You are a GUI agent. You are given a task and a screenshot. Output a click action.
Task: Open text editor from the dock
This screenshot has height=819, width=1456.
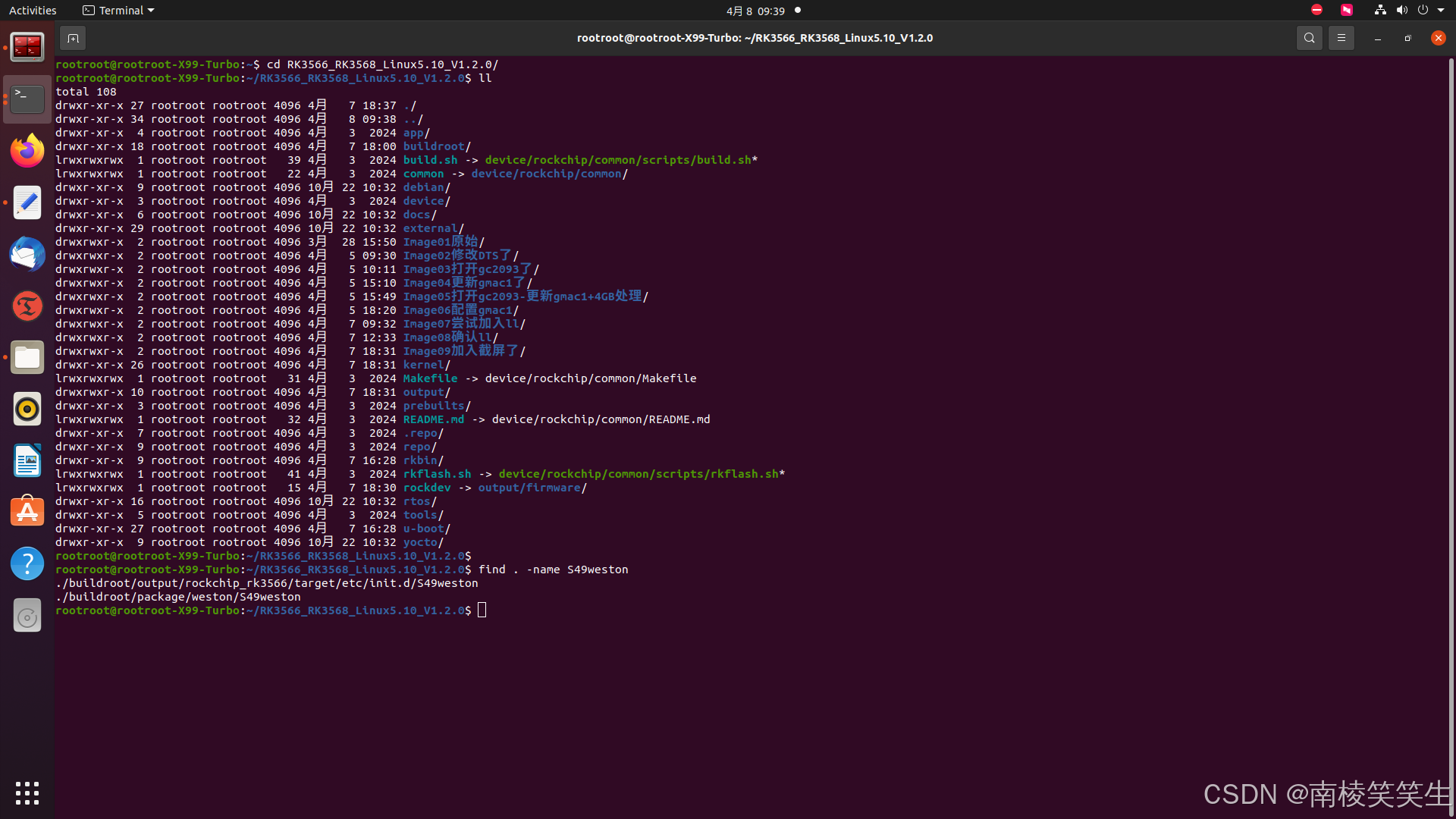(x=27, y=202)
